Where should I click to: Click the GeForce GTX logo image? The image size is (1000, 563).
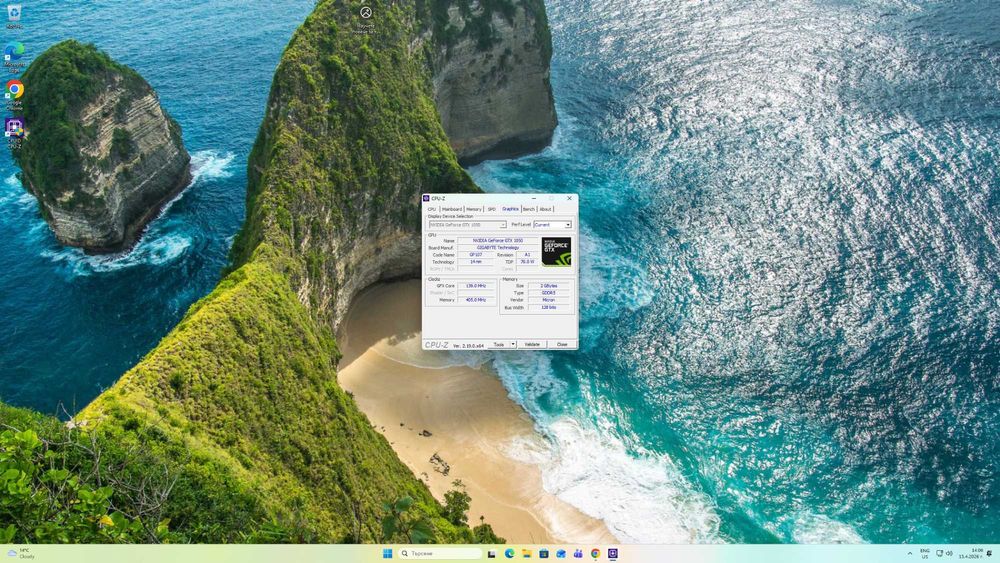click(x=556, y=251)
